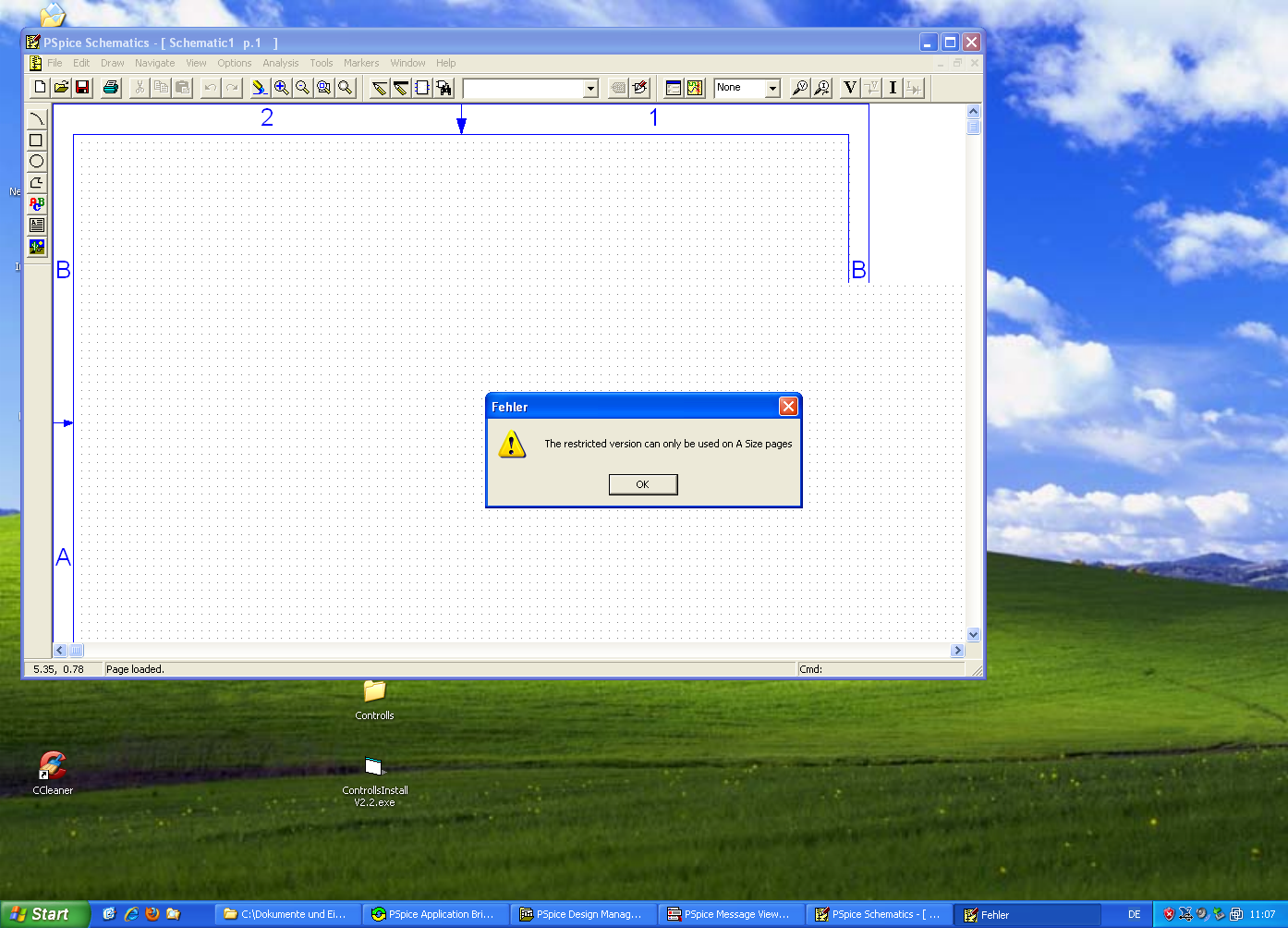Click the Paste clipboard icon
The width and height of the screenshot is (1288, 928).
tap(182, 88)
